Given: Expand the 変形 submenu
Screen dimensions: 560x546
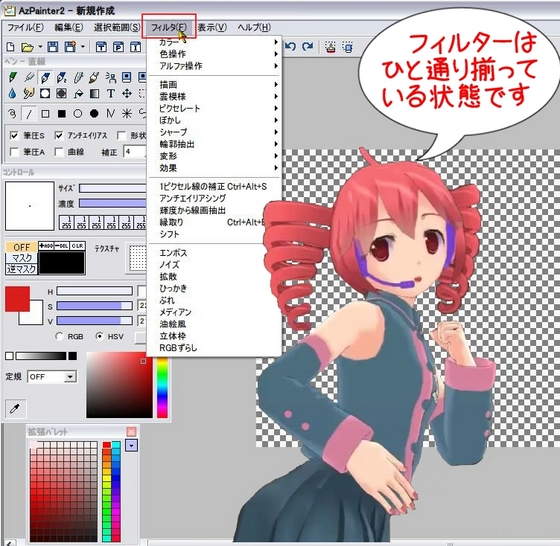Looking at the screenshot, I should click(x=214, y=156).
